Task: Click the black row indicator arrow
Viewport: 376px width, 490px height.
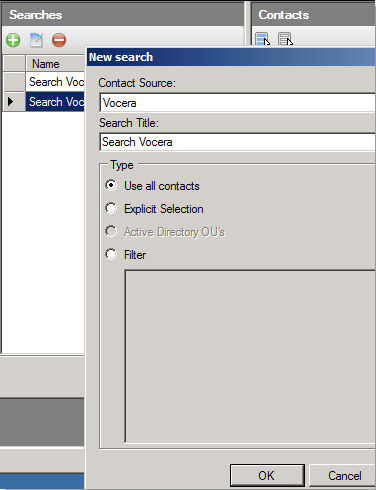Action: pos(10,102)
